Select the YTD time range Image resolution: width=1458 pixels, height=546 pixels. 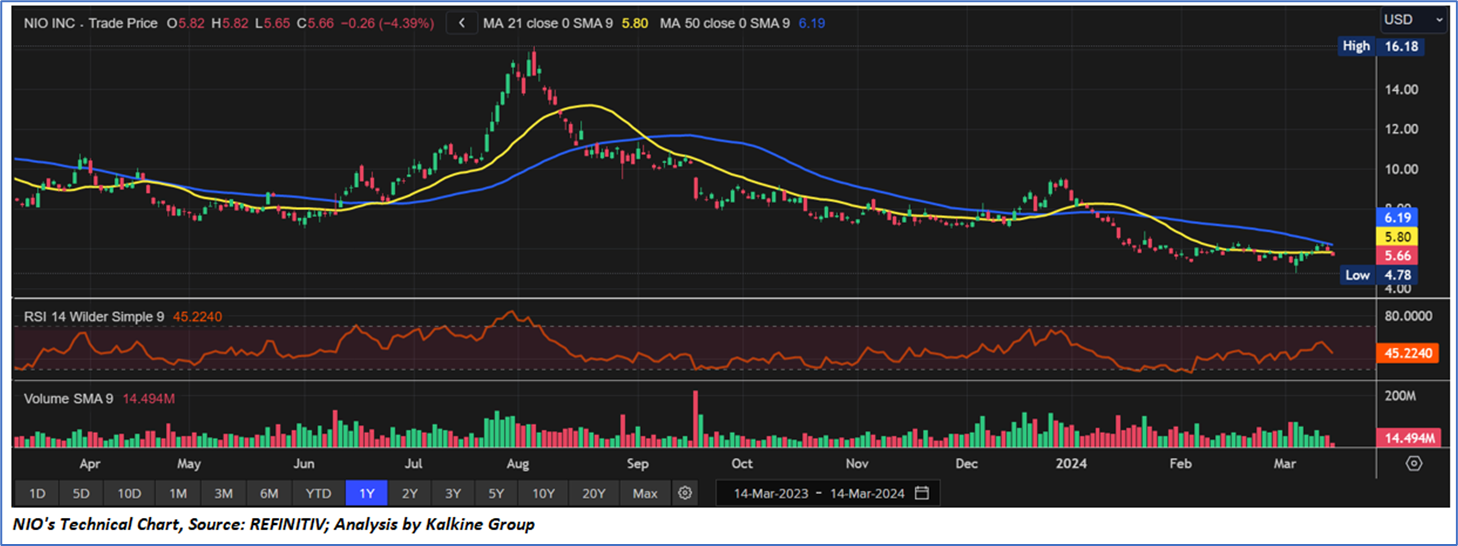click(x=318, y=493)
